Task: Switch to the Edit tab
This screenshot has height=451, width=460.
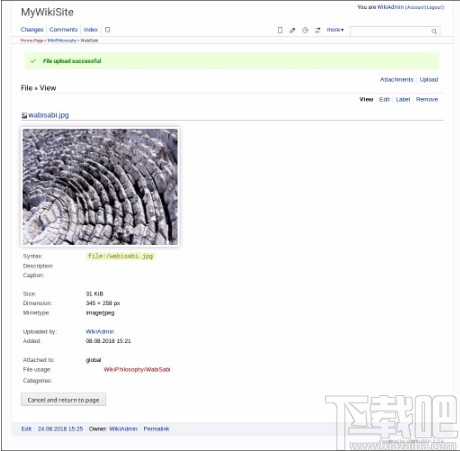Action: pyautogui.click(x=384, y=99)
